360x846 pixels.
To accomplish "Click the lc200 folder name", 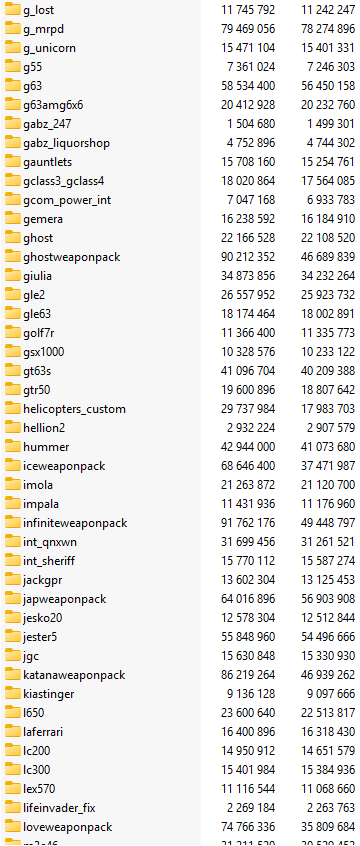I will pos(37,751).
